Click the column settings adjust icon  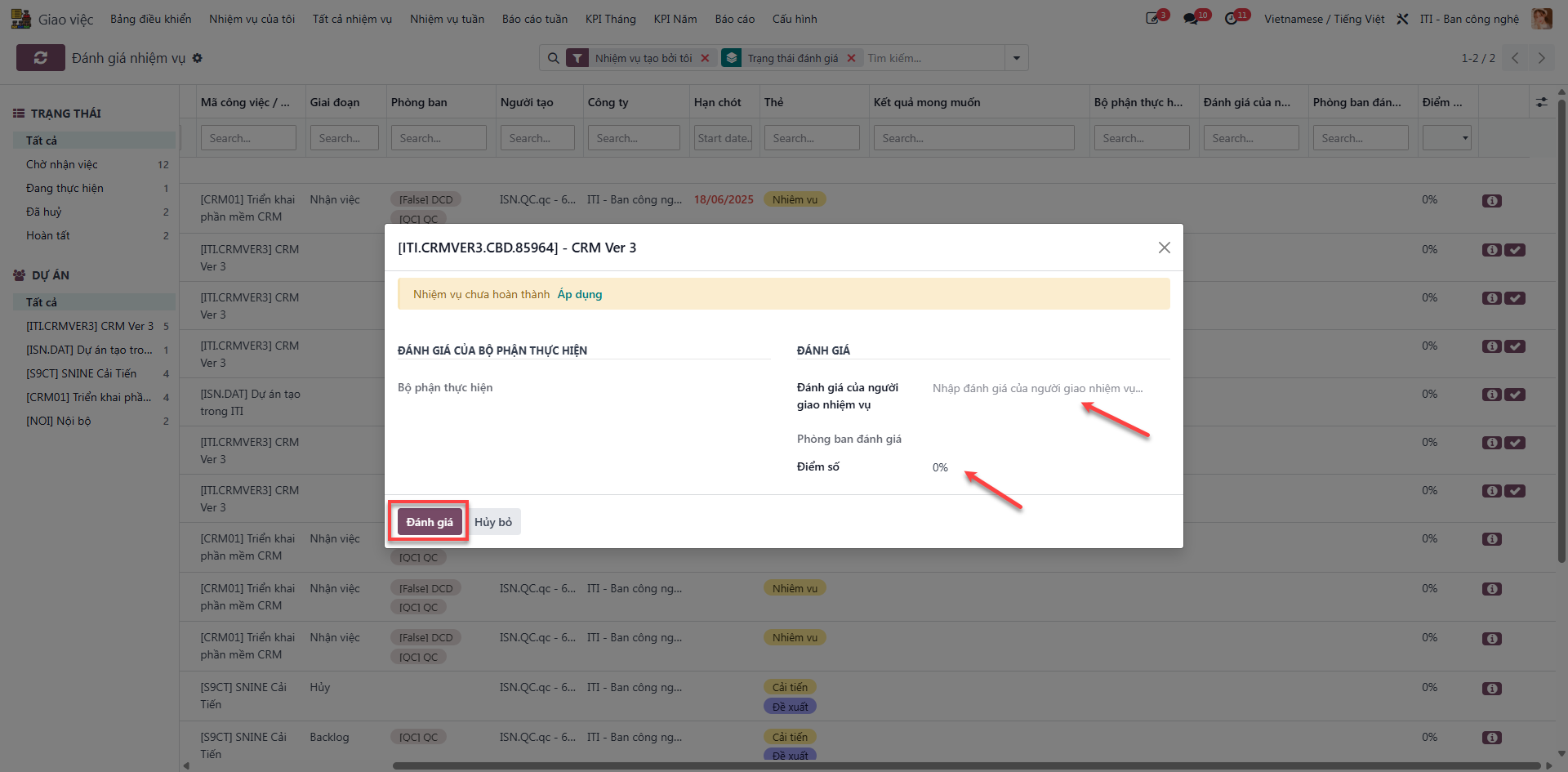coord(1541,102)
